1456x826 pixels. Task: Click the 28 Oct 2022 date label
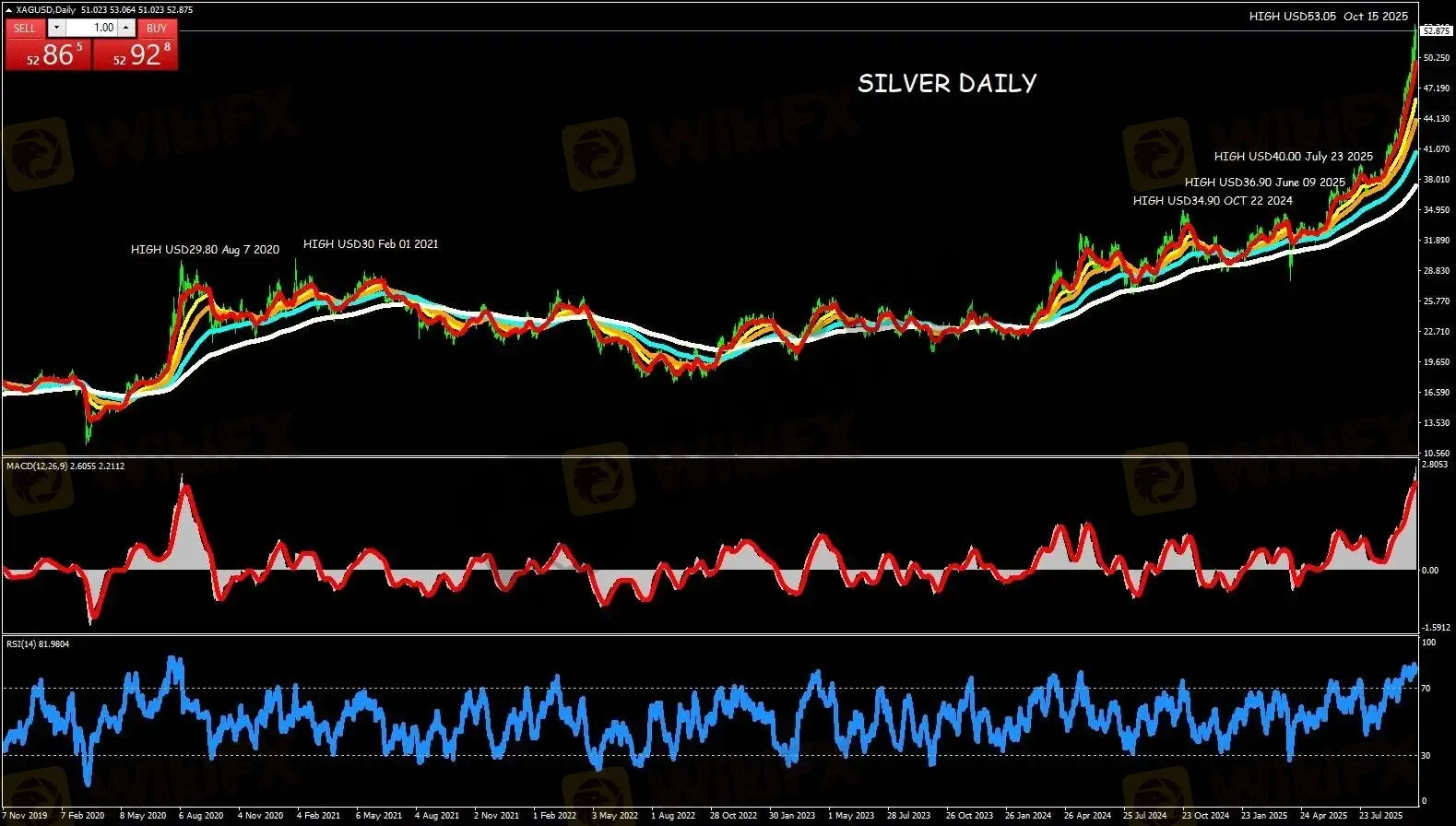pos(733,816)
